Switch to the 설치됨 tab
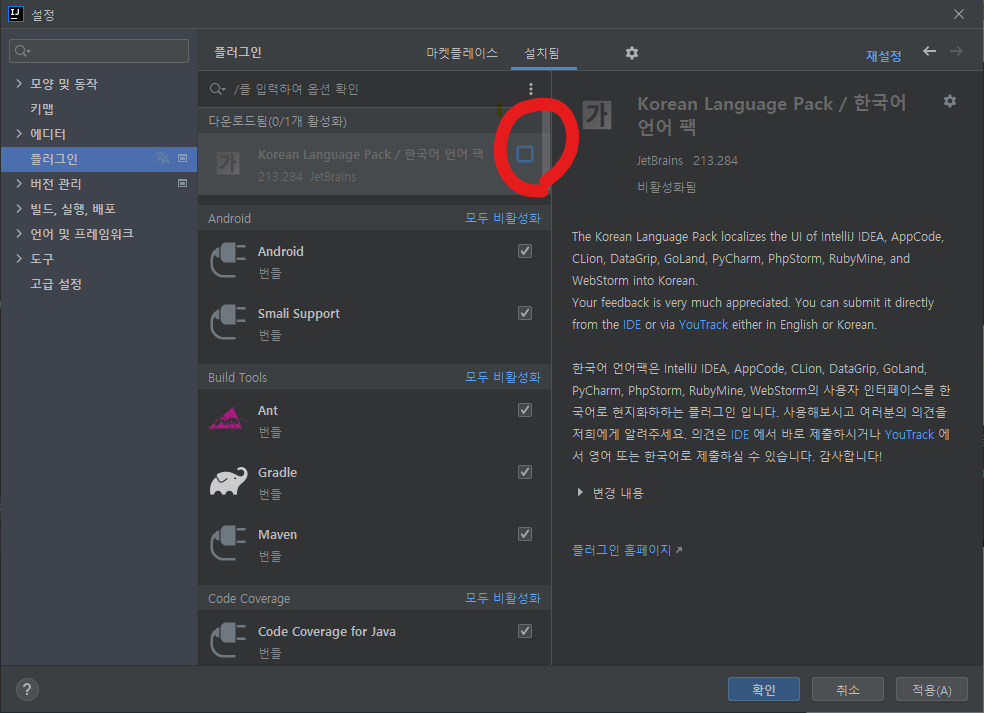Screen dimensions: 984x713 click(x=542, y=53)
